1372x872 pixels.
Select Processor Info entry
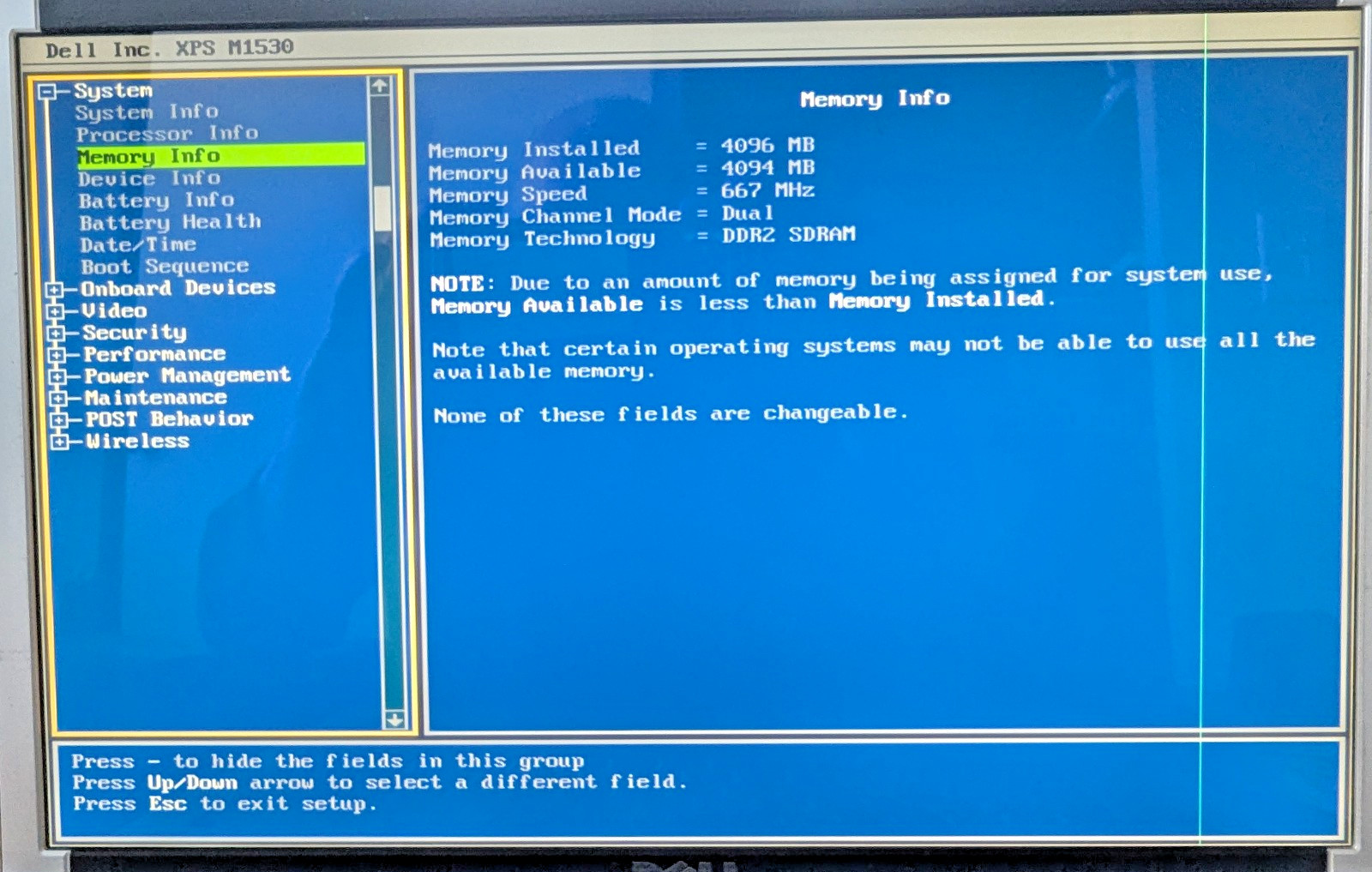pos(167,134)
